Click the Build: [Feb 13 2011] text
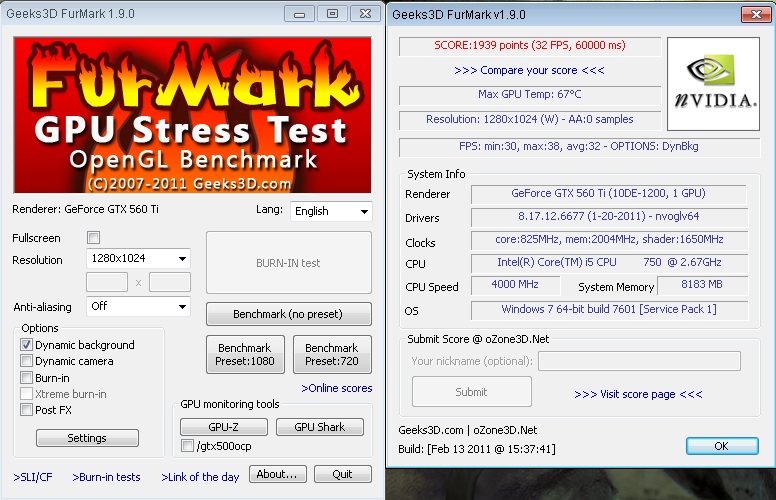This screenshot has width=776, height=500. pos(477,449)
